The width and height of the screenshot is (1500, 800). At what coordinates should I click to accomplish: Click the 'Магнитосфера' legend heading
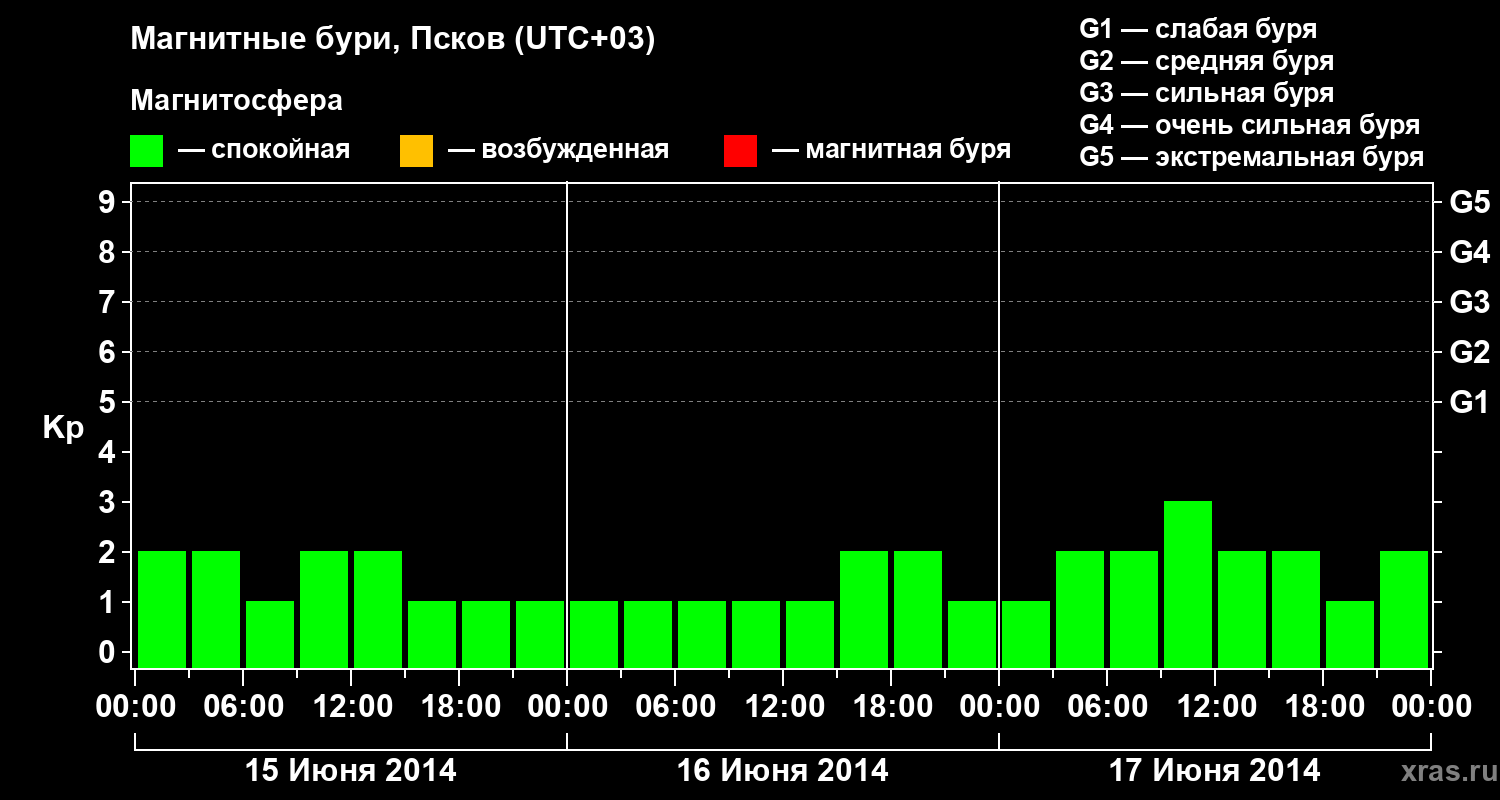[237, 101]
